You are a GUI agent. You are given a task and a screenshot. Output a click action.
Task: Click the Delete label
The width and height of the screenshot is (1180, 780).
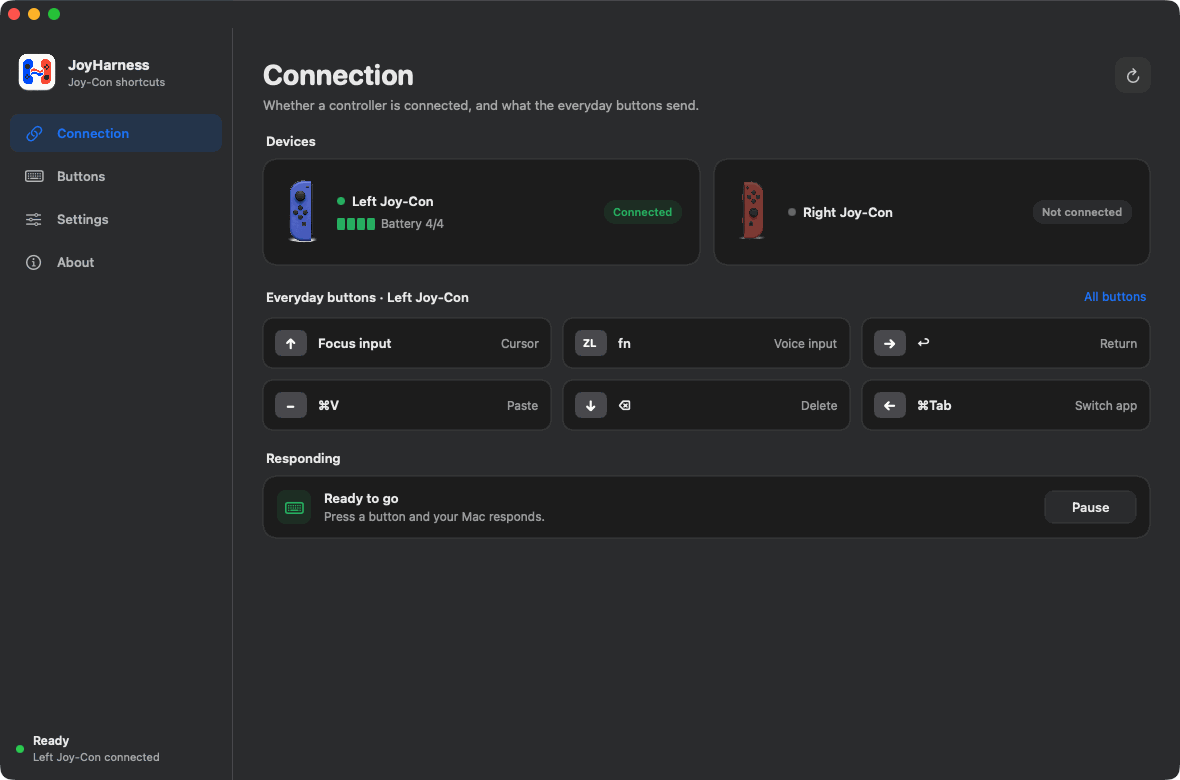(x=819, y=405)
